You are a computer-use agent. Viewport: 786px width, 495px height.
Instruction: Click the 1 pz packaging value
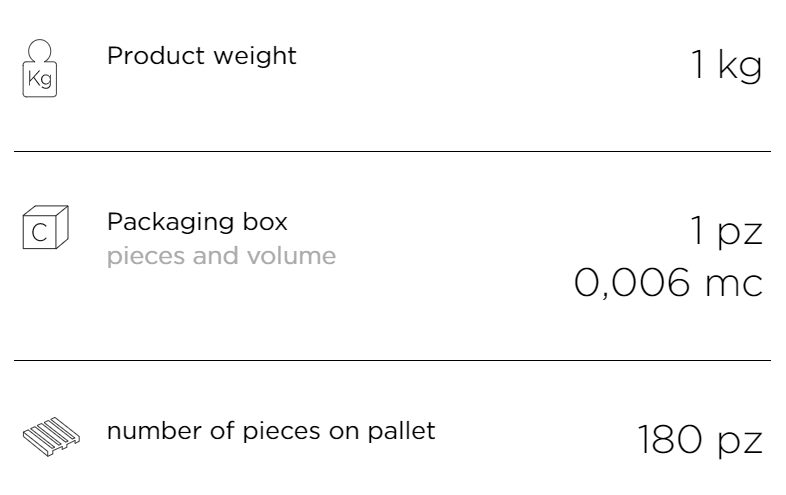pos(726,231)
